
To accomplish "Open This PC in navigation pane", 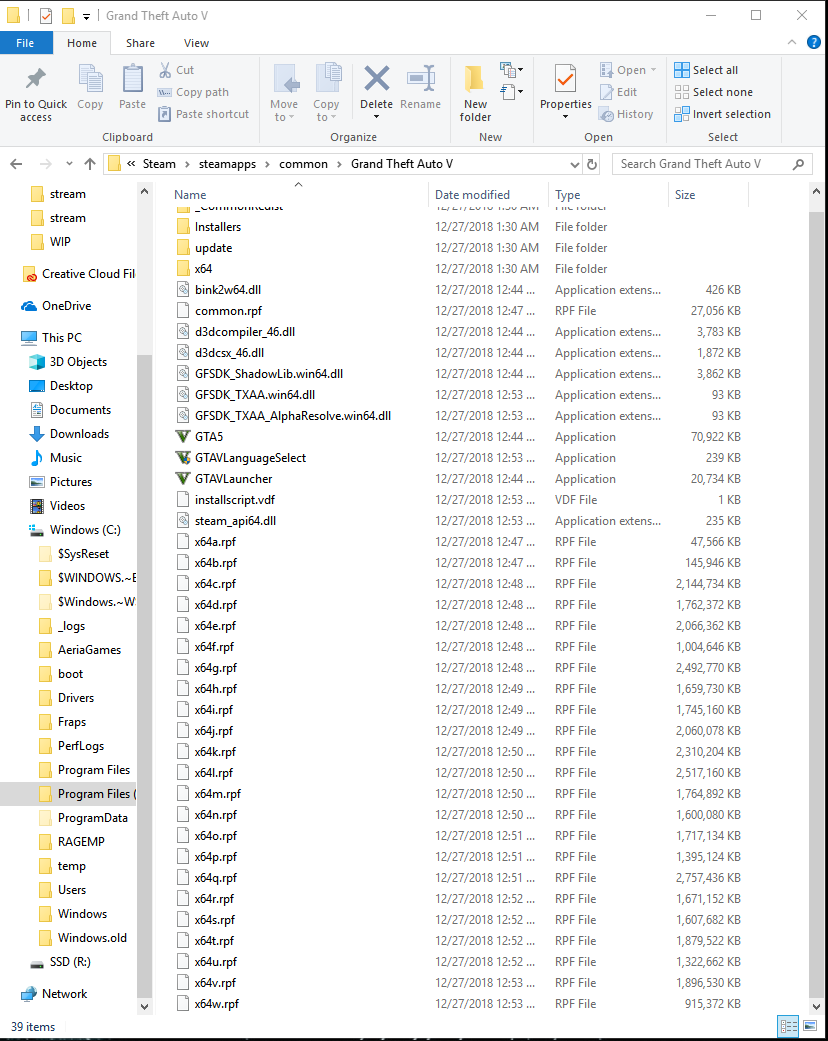I will pos(62,338).
